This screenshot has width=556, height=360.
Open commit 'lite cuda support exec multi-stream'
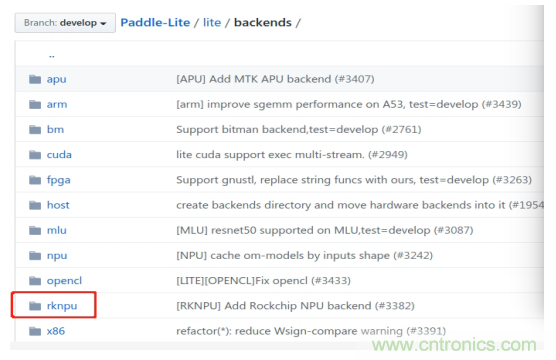pyautogui.click(x=292, y=155)
